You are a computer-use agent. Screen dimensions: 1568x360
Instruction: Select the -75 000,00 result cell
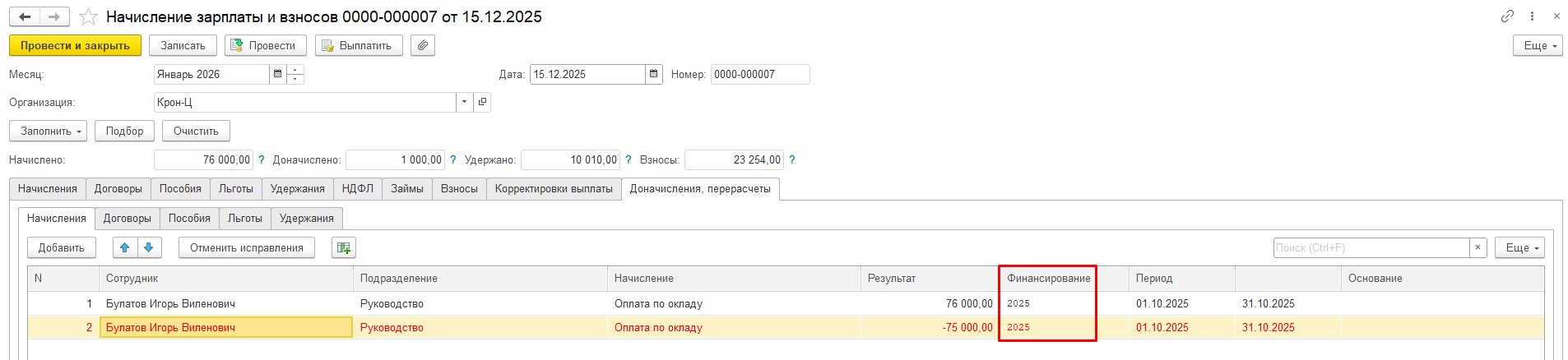pyautogui.click(x=930, y=328)
